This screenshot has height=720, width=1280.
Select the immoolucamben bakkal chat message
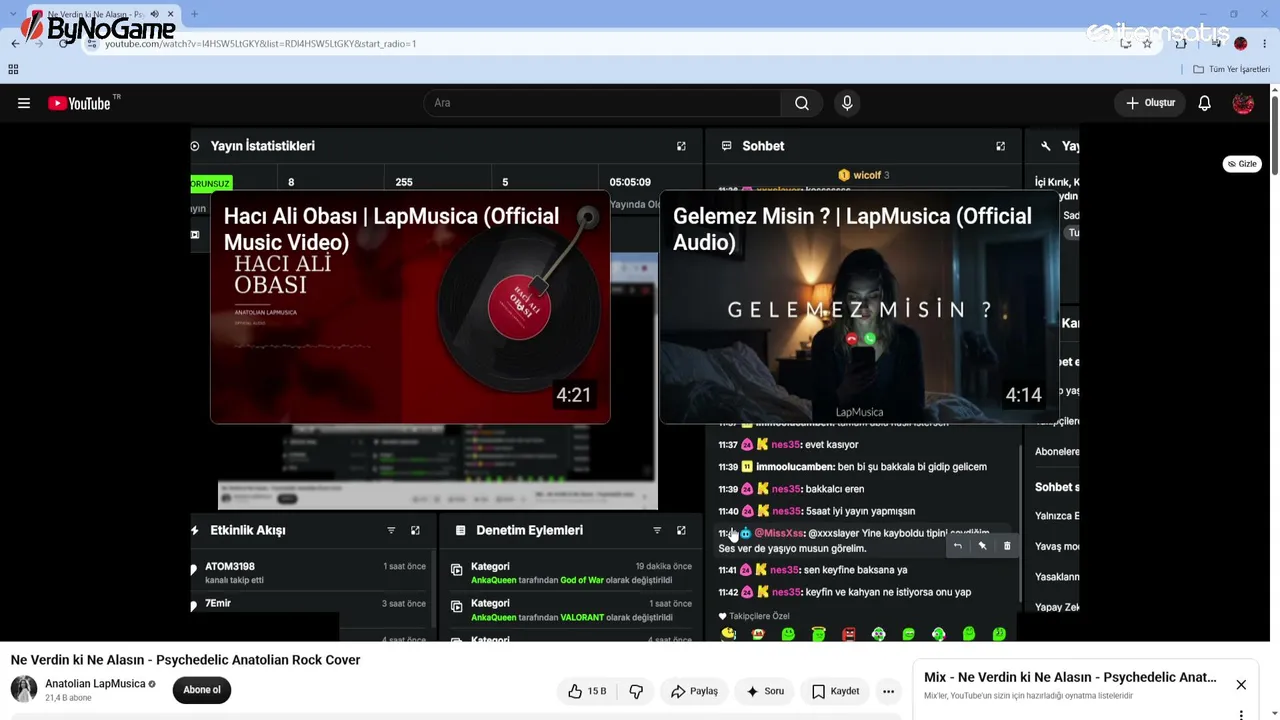pyautogui.click(x=852, y=467)
